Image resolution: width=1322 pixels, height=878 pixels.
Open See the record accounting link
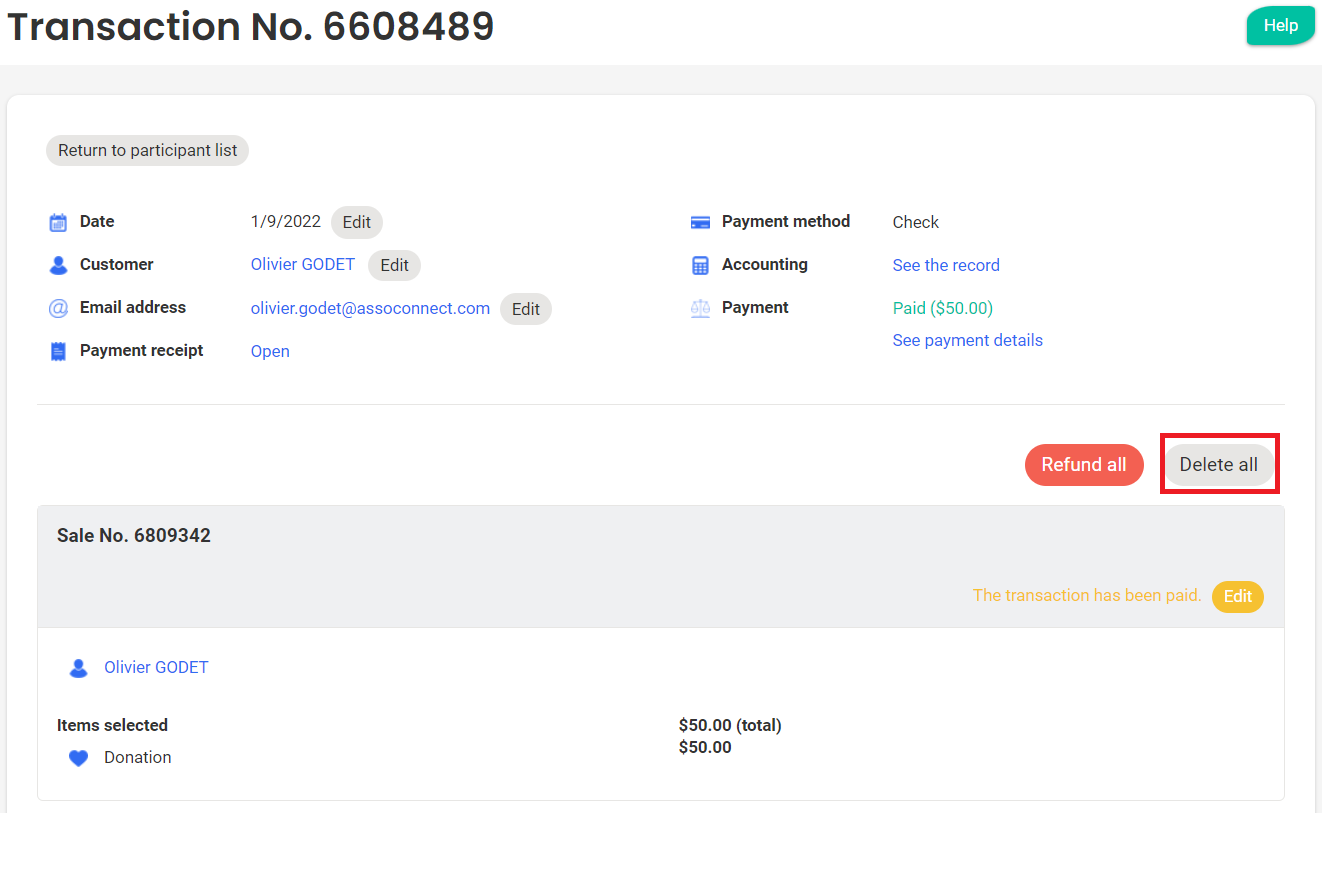coord(946,265)
